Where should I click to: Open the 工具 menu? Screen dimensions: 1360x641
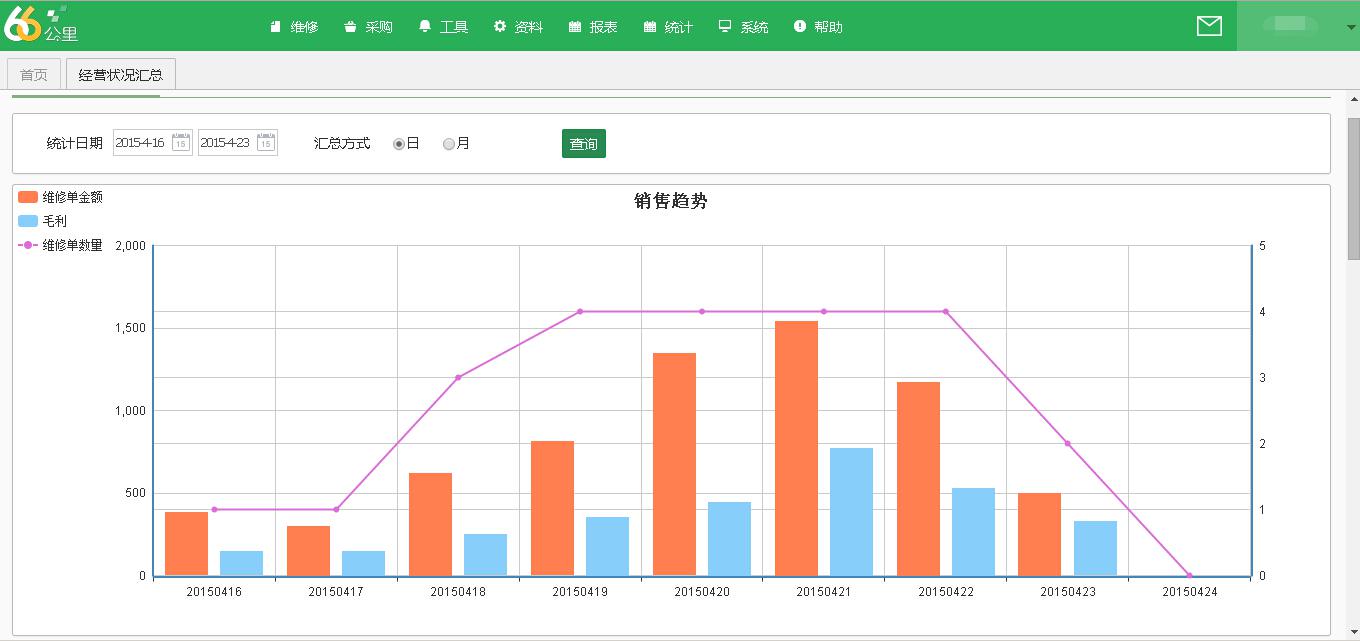pyautogui.click(x=443, y=27)
